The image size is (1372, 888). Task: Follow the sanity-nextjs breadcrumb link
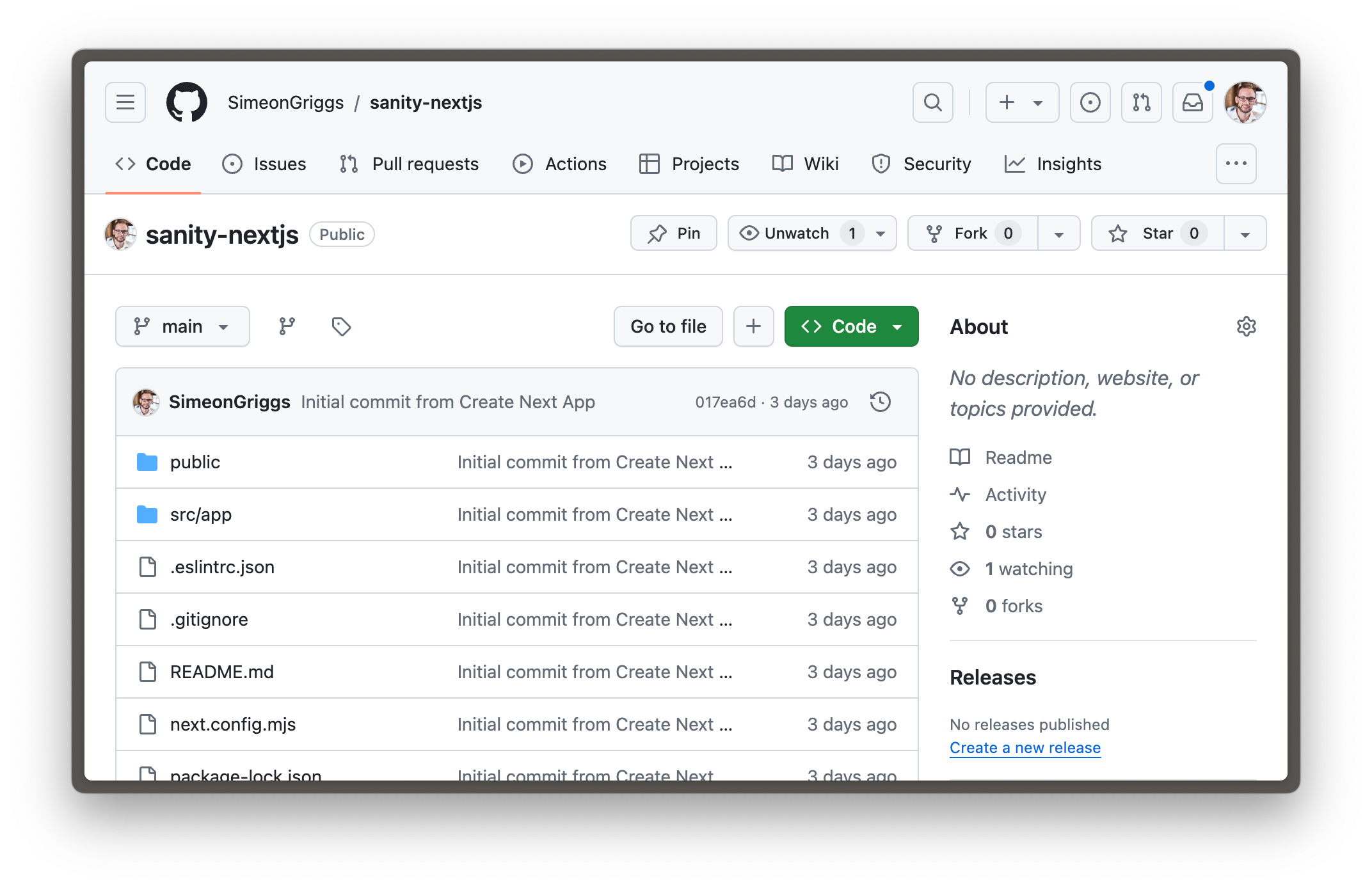pyautogui.click(x=426, y=102)
